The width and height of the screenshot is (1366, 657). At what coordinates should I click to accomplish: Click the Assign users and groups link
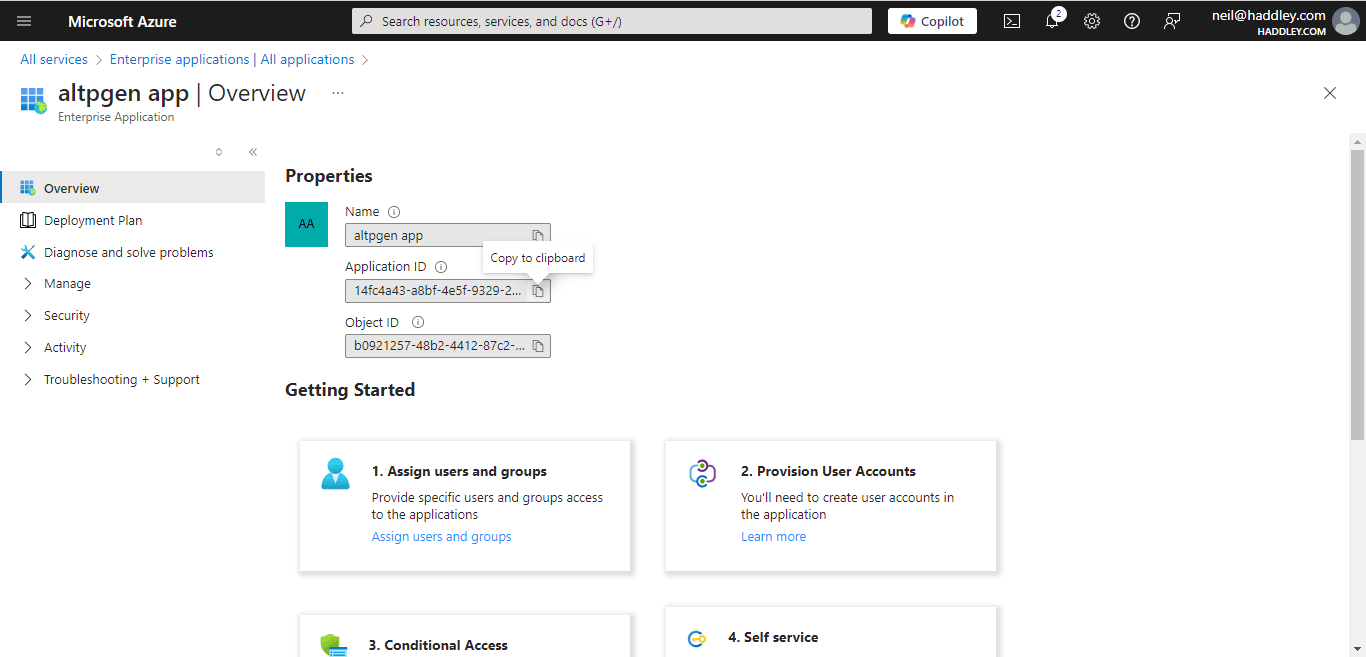click(x=441, y=537)
